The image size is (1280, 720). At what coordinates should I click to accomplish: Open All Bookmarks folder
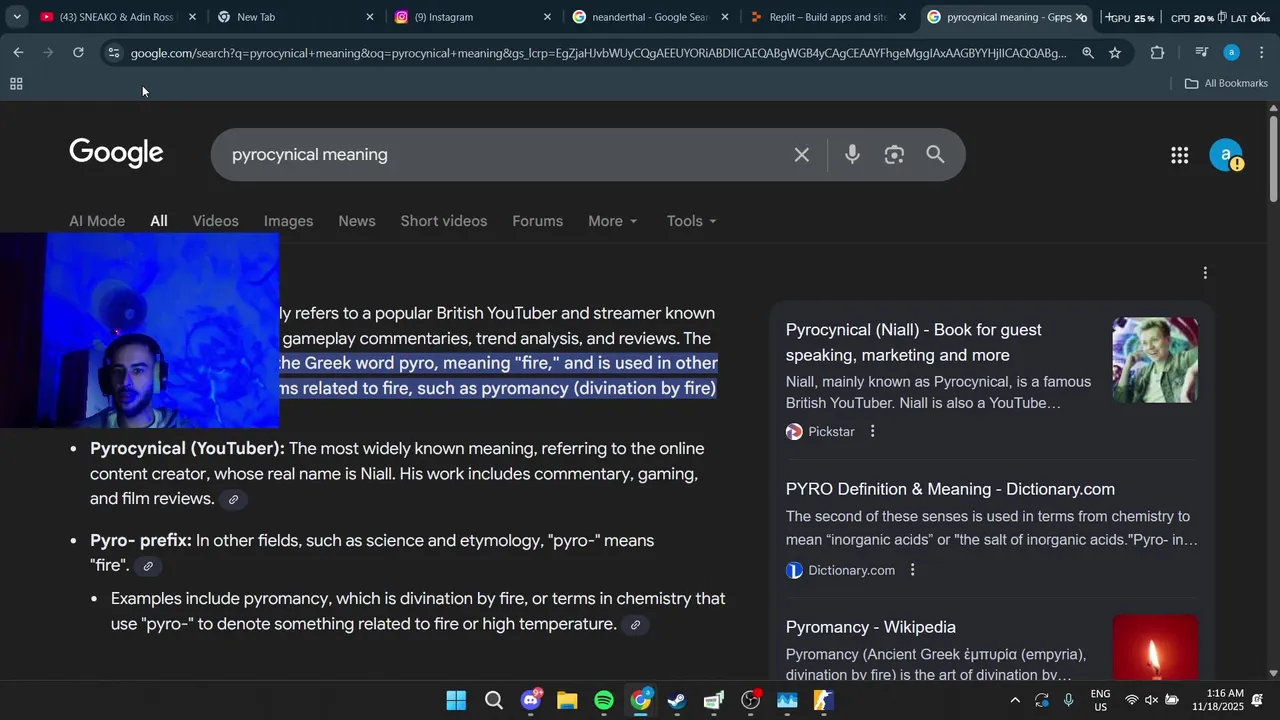pos(1226,84)
